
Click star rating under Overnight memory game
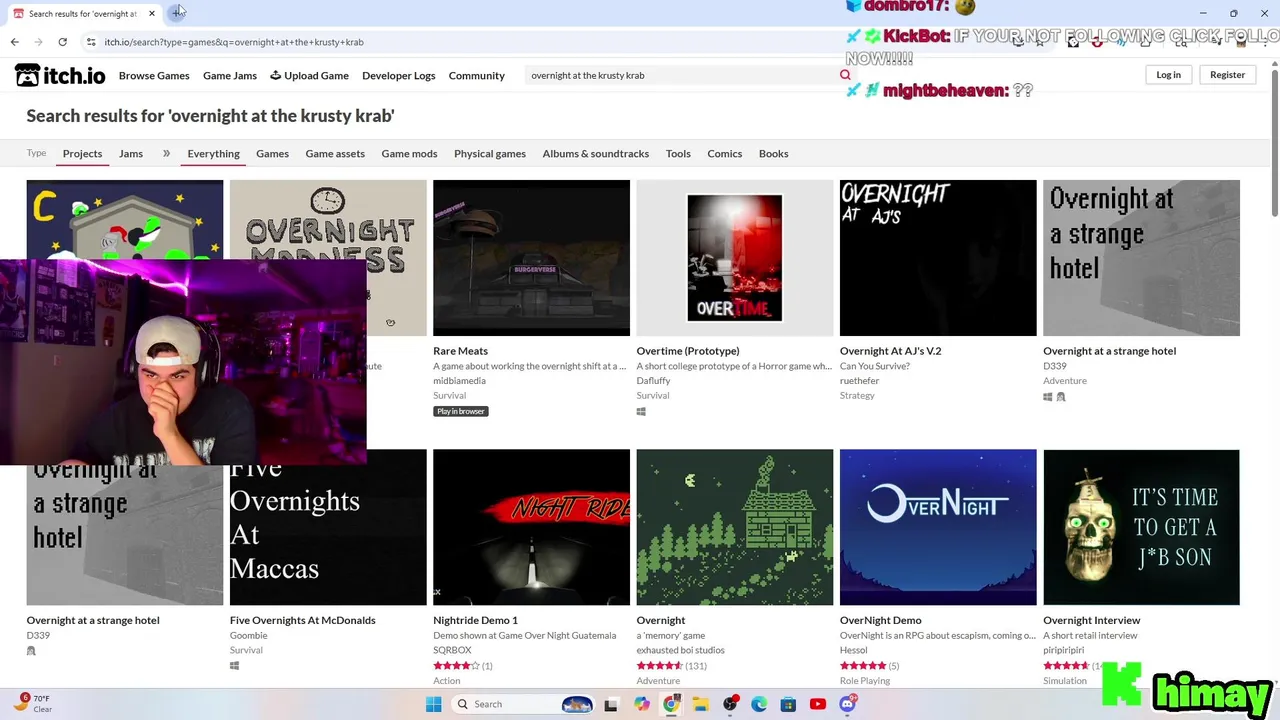pos(659,666)
